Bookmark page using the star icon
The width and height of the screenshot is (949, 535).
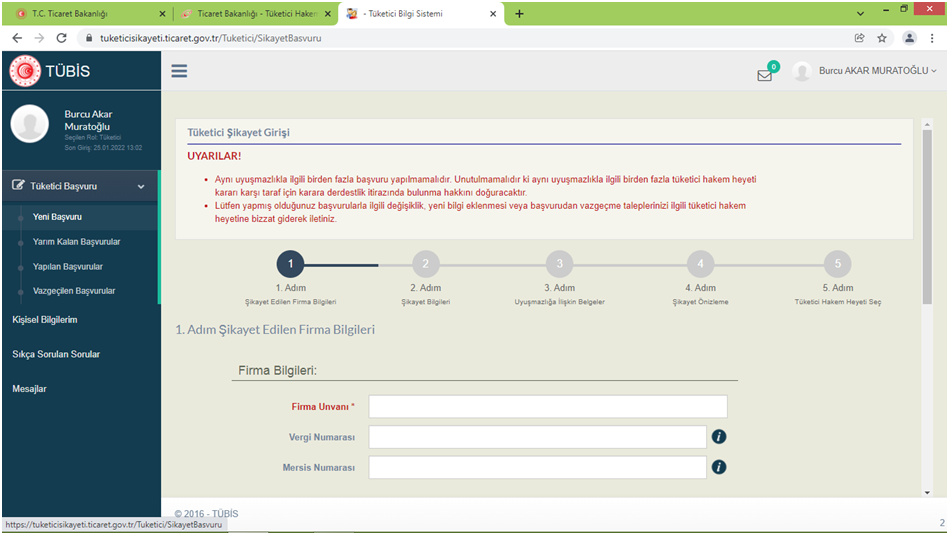tap(882, 38)
